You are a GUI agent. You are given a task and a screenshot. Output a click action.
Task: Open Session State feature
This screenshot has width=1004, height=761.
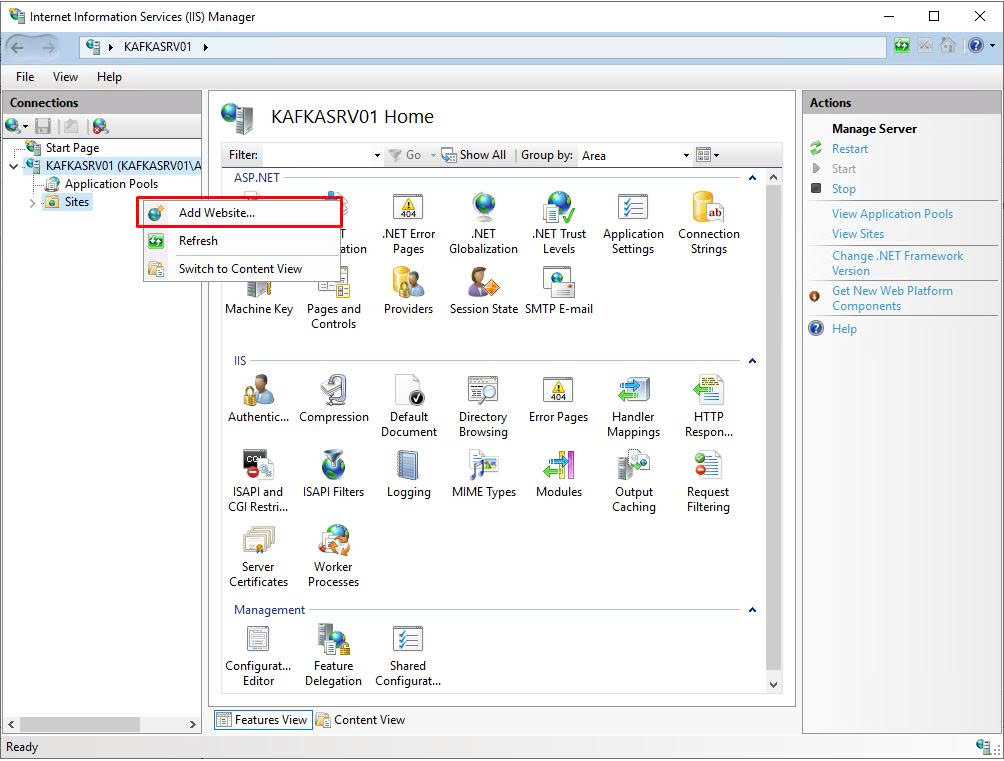(483, 291)
